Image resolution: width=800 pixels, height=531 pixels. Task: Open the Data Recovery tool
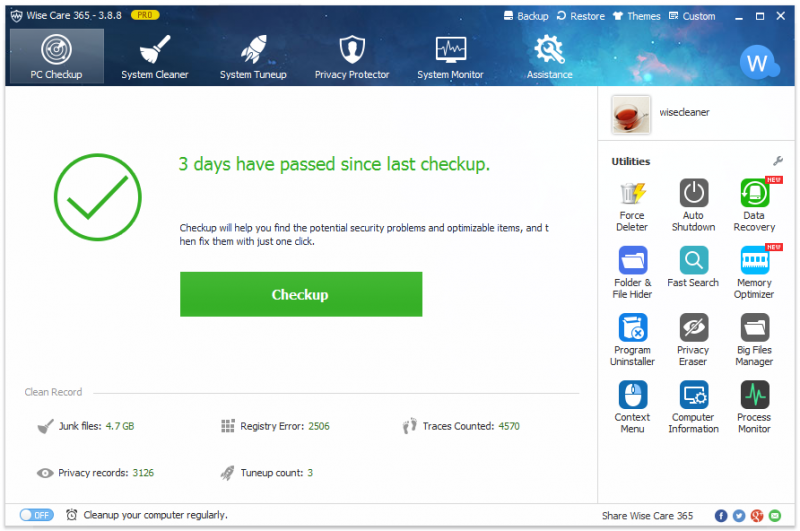coord(754,205)
